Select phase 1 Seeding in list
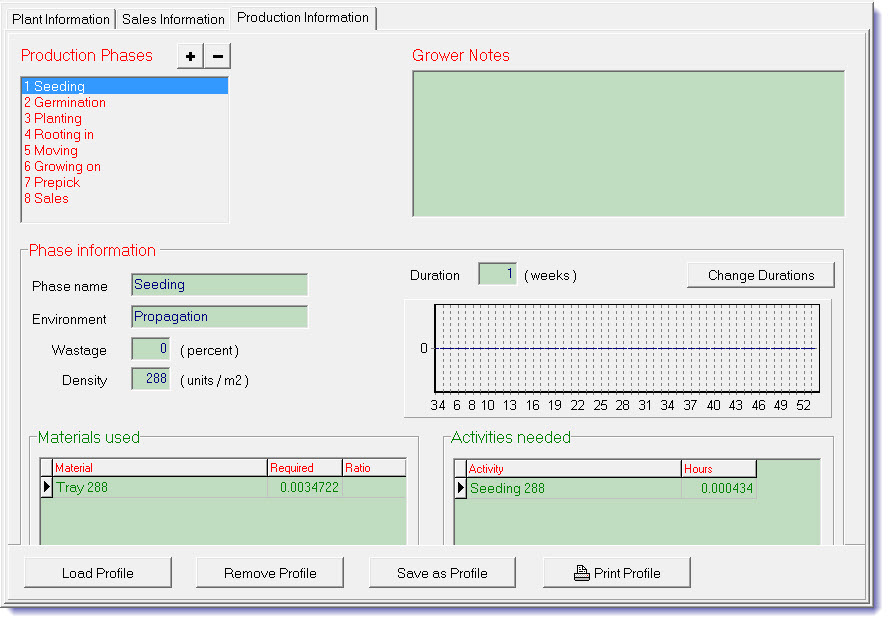Image resolution: width=889 pixels, height=623 pixels. [x=124, y=86]
